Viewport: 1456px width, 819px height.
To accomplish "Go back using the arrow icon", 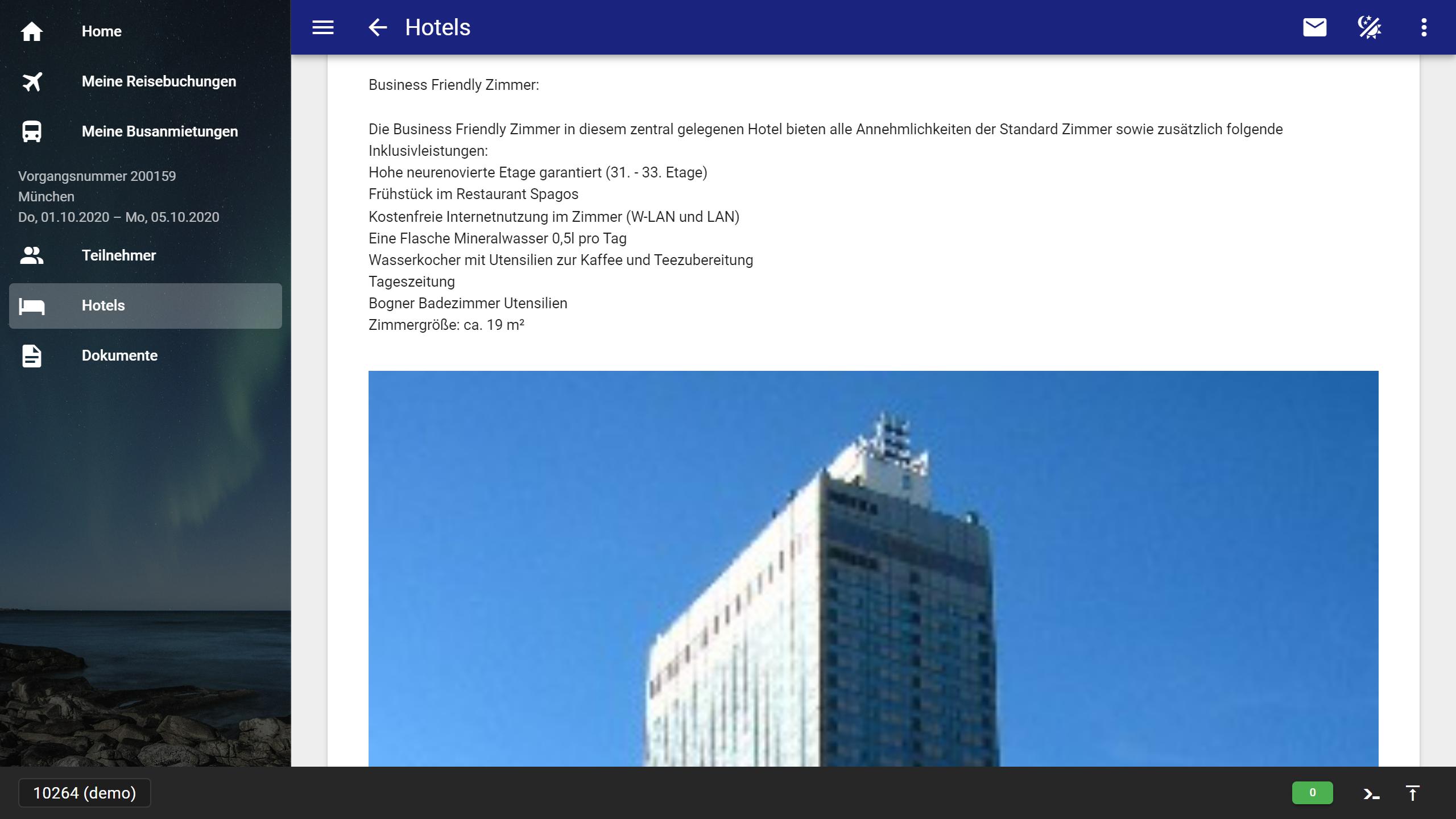I will click(378, 27).
